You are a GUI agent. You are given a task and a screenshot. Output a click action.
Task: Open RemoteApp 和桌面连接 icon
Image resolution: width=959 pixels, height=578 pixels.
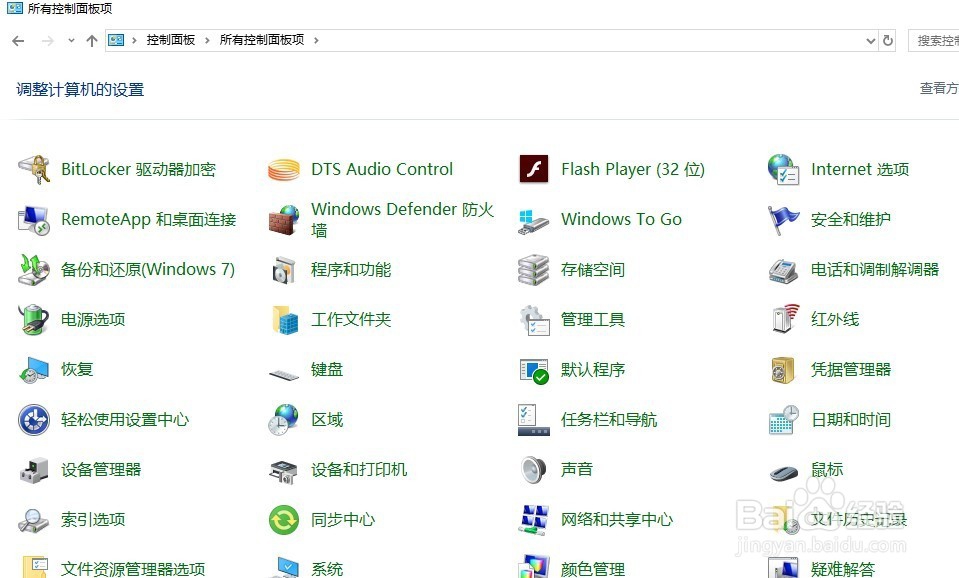34,220
